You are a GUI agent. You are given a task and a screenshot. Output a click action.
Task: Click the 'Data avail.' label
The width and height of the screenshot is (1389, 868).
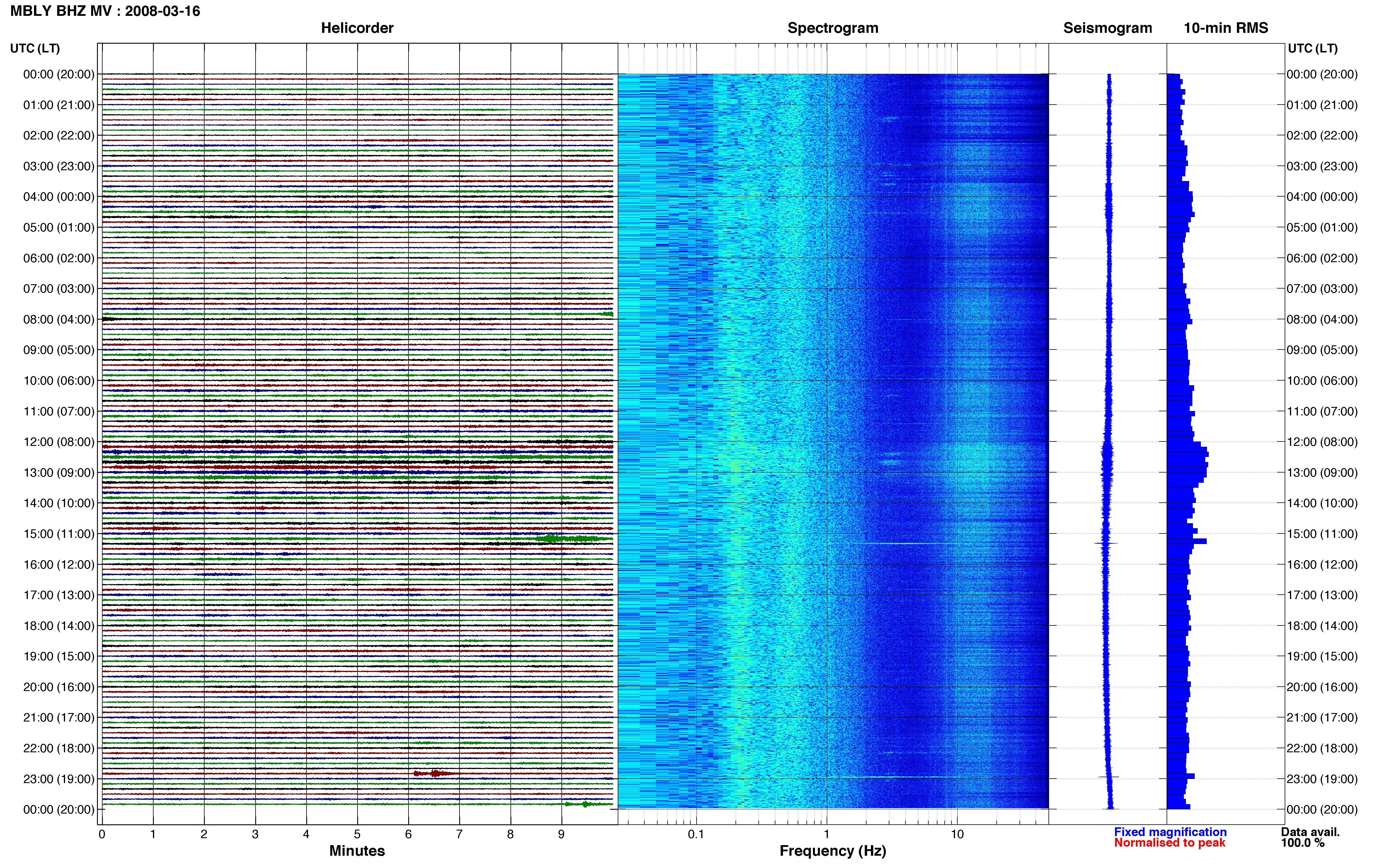pos(1310,832)
